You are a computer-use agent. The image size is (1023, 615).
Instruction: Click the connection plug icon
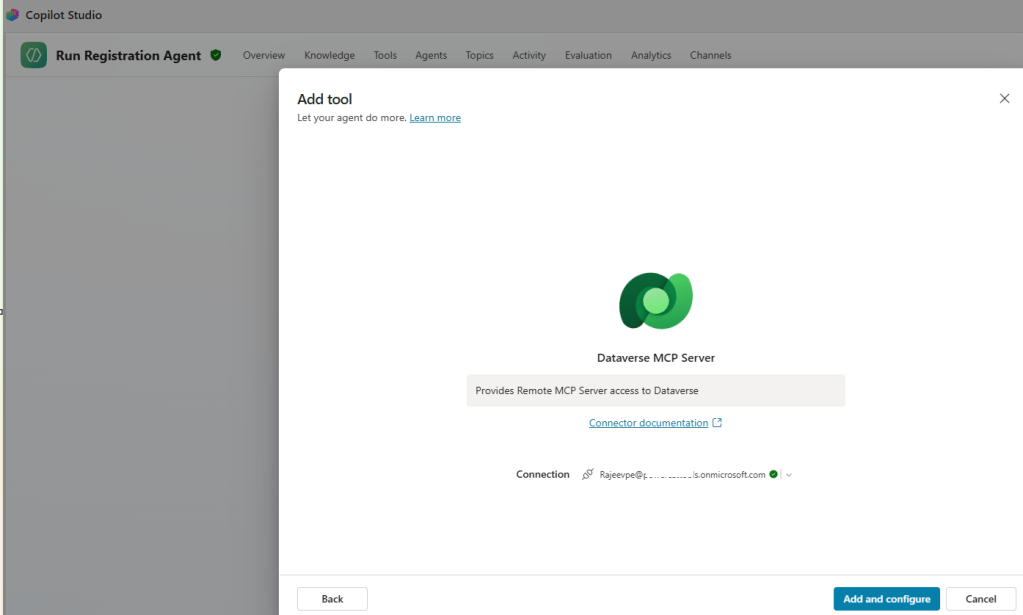click(x=588, y=475)
